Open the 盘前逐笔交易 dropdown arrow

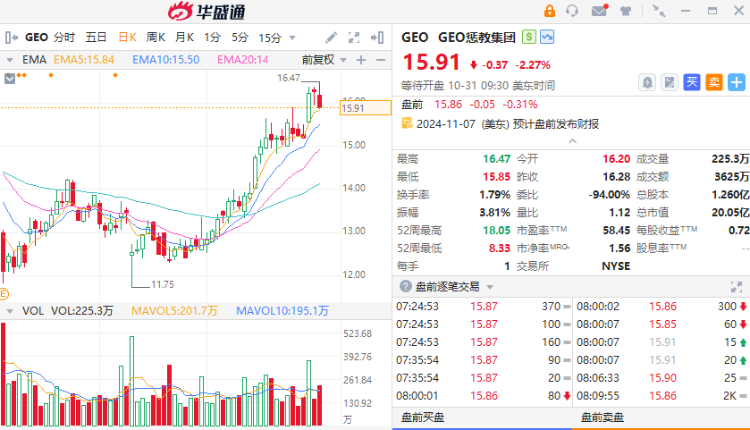point(490,287)
